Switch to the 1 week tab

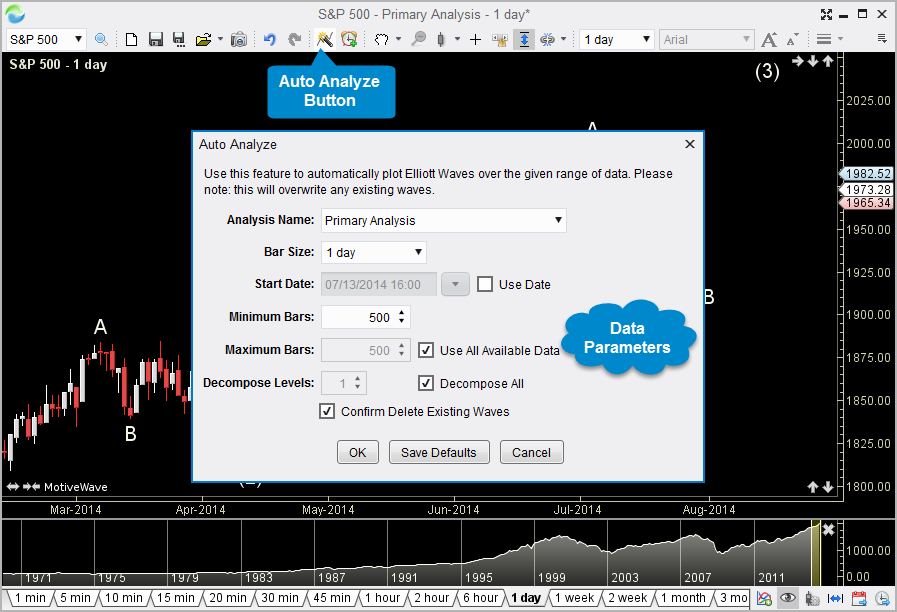(x=574, y=598)
